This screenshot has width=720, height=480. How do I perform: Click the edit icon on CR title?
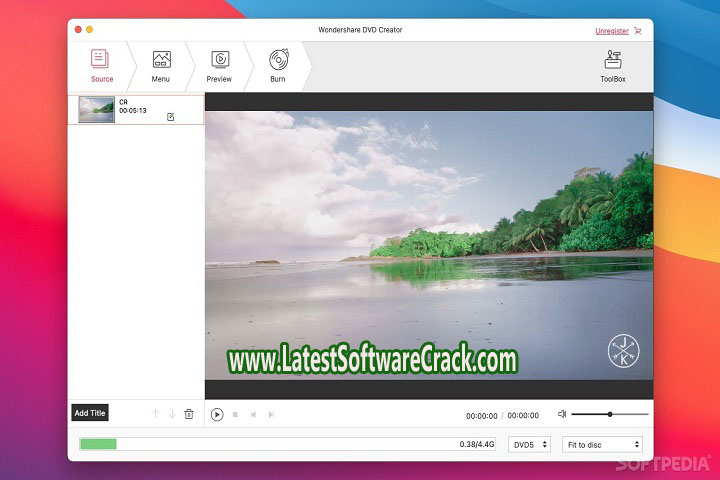(x=171, y=117)
